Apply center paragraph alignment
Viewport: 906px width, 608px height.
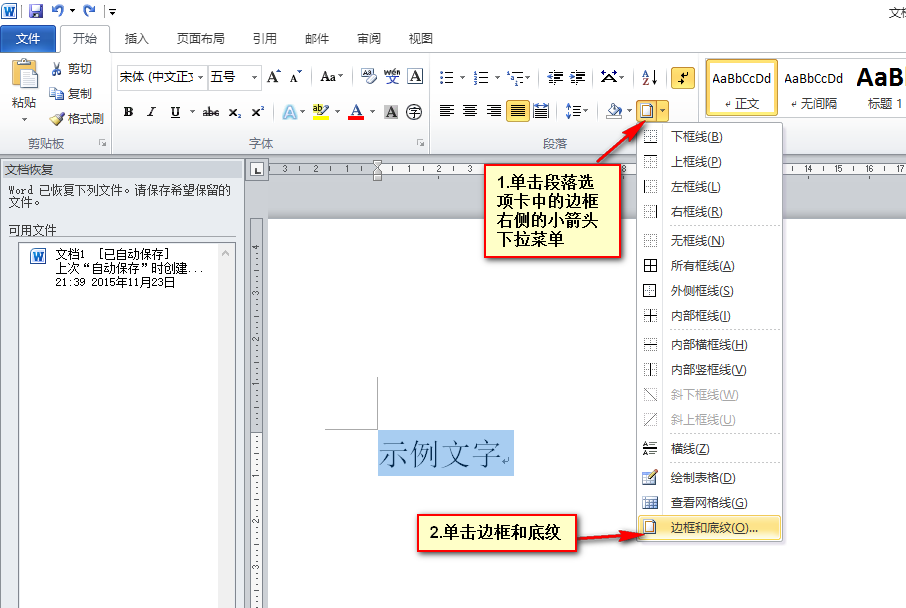470,110
